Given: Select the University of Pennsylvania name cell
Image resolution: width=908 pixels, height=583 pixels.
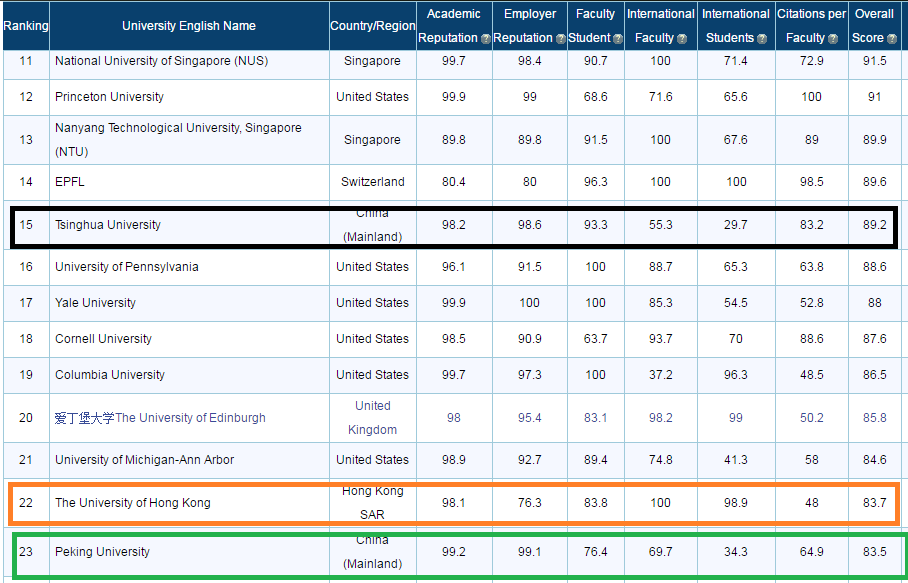Looking at the screenshot, I should click(x=189, y=267).
